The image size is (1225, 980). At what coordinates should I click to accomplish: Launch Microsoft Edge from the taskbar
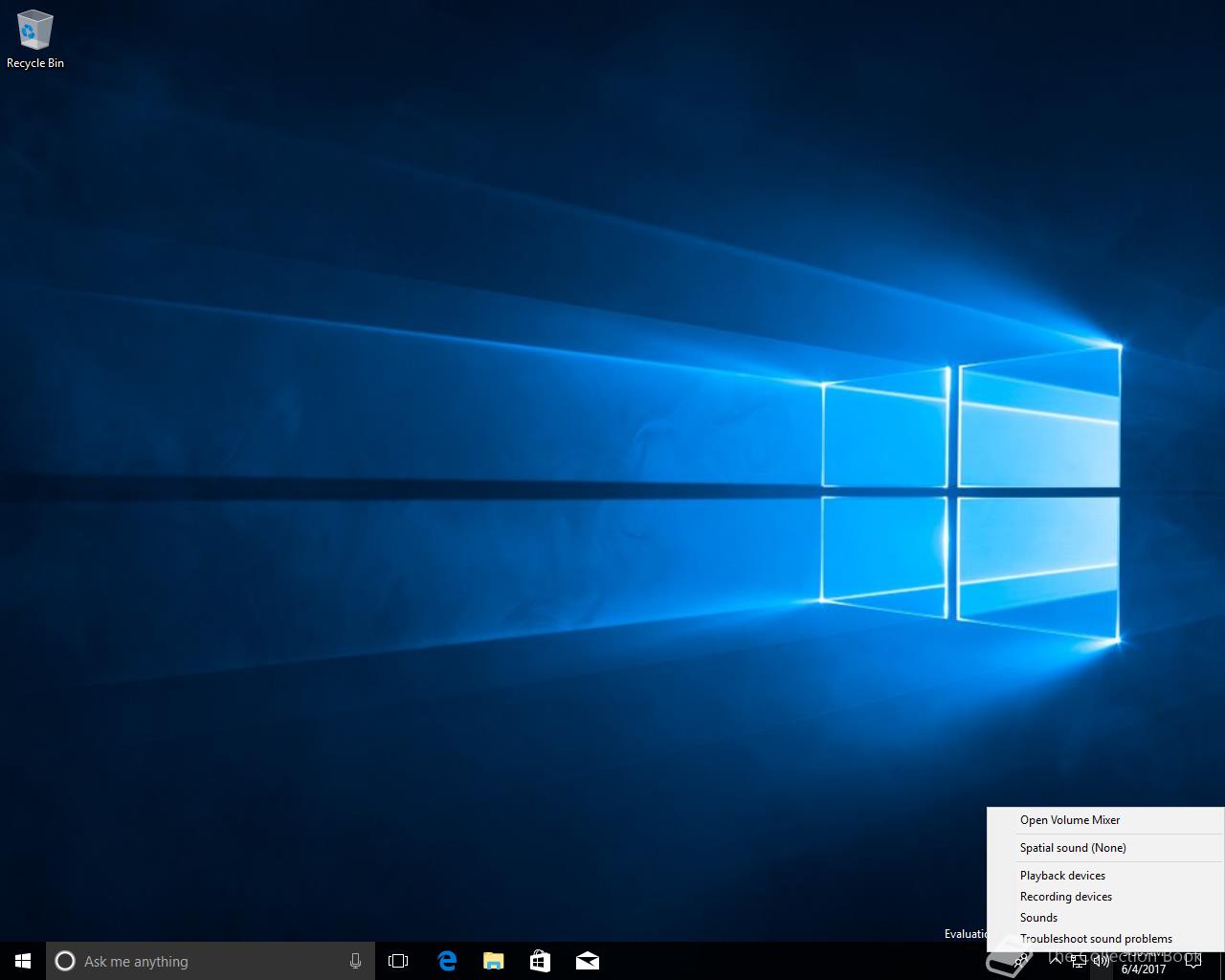point(447,961)
